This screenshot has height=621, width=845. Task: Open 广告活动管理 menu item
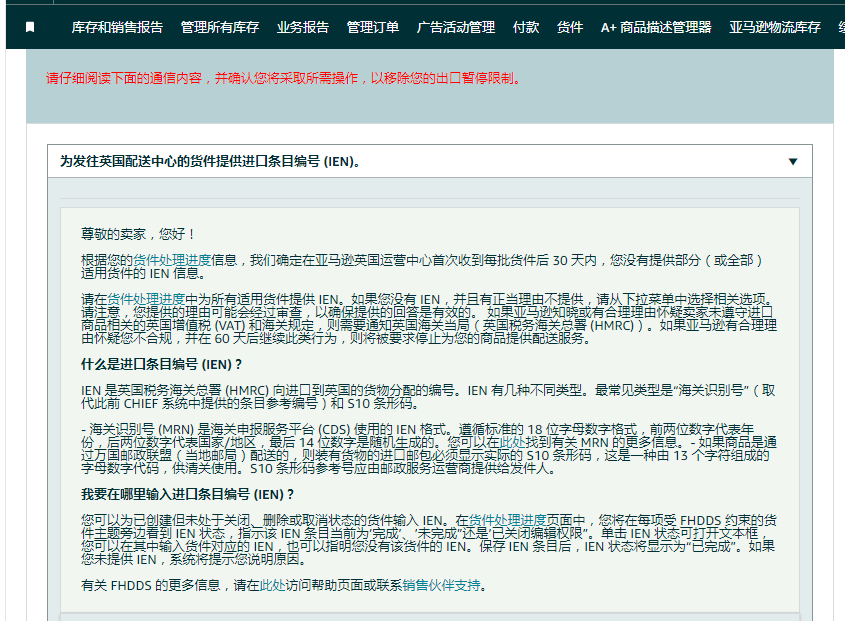click(455, 27)
